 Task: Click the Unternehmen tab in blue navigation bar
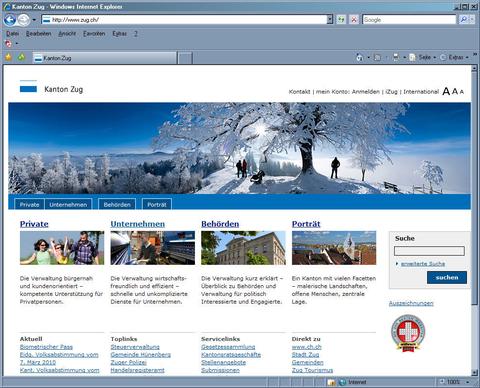68,204
